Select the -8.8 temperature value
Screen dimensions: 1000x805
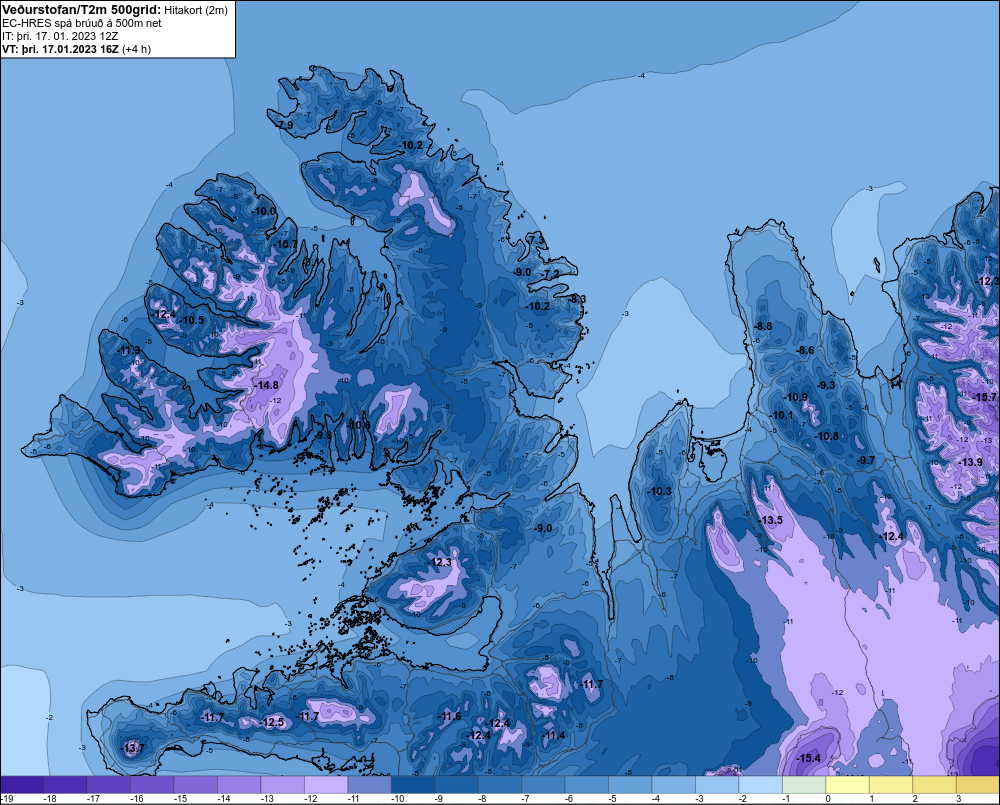[x=763, y=326]
